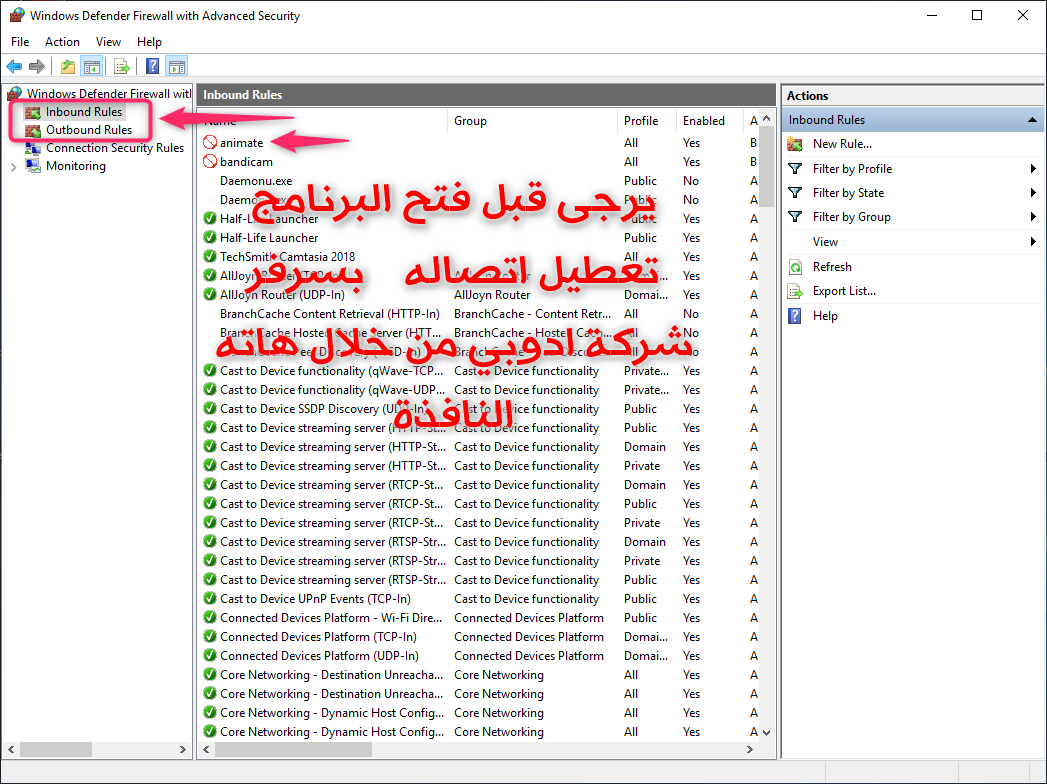Sort rules by the Enabled column header
The height and width of the screenshot is (784, 1047).
(704, 121)
